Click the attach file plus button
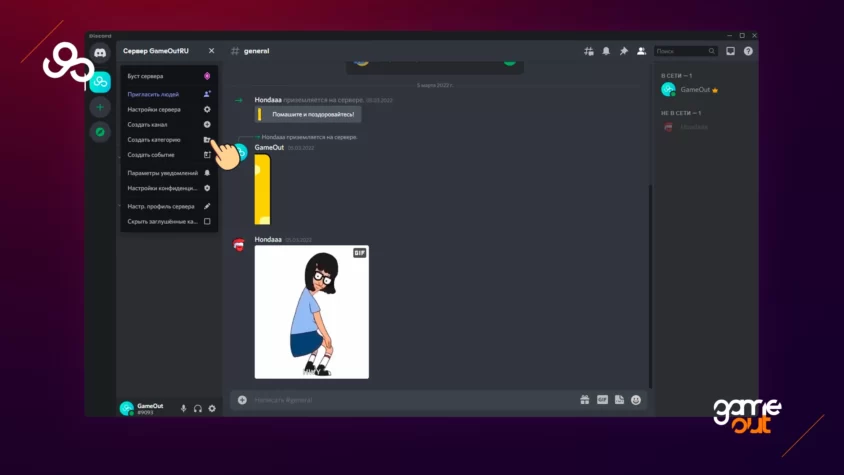Screen dimensions: 844x475 (x=242, y=400)
